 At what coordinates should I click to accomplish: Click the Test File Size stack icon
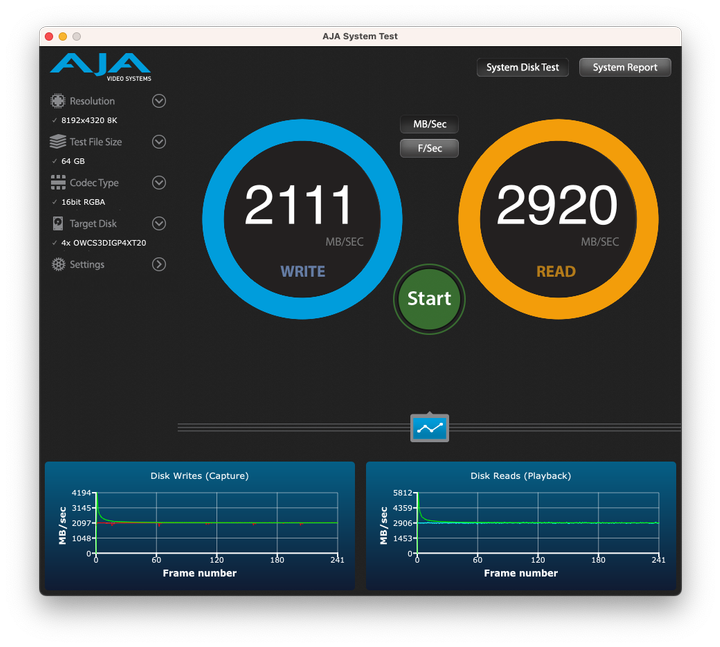58,142
